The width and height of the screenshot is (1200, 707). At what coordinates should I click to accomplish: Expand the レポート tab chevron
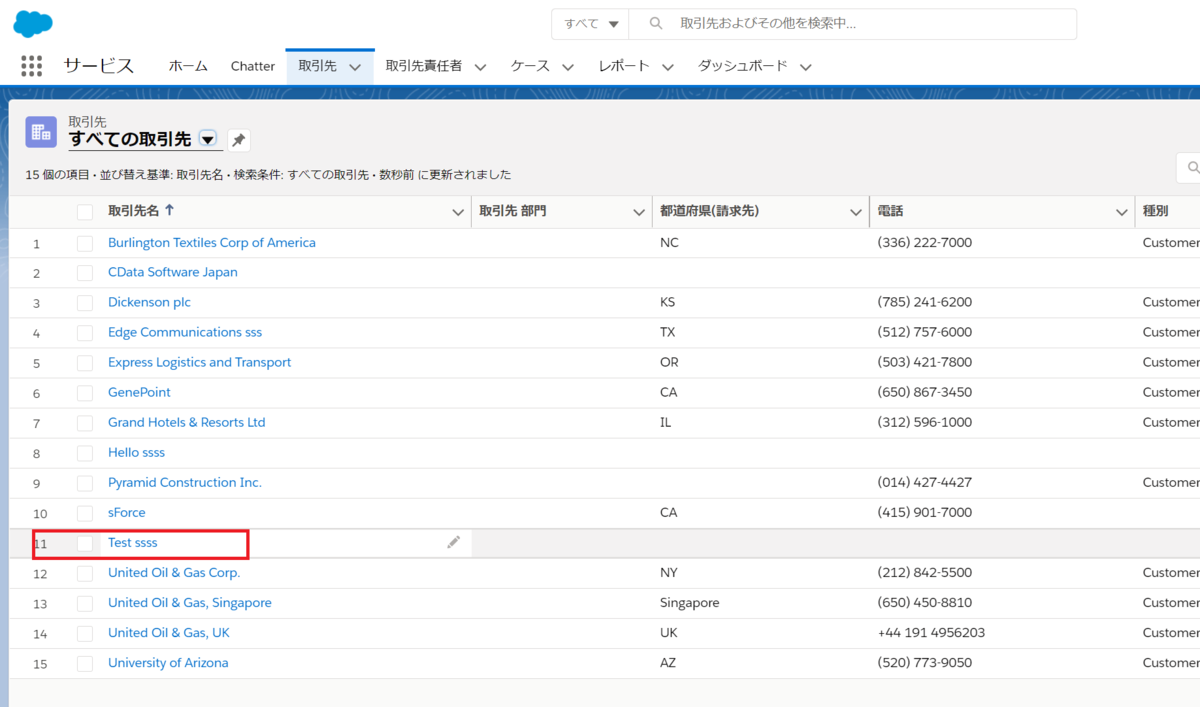(668, 67)
